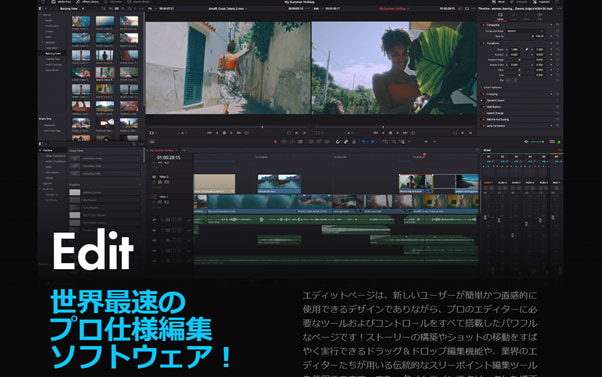
Task: Expand the Smart Reframe section
Action: tap(493, 88)
